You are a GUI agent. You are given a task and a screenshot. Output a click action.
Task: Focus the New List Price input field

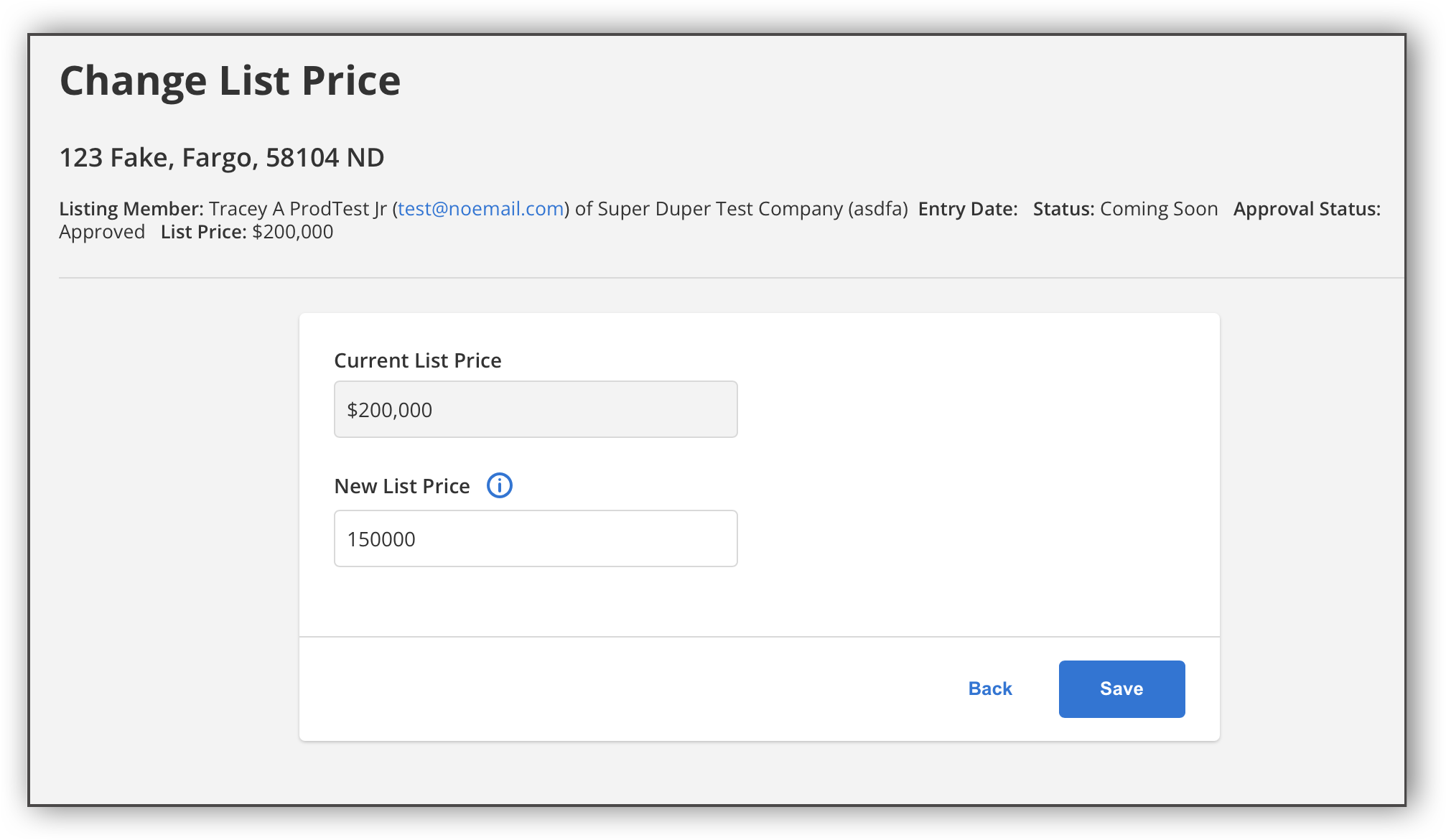535,538
